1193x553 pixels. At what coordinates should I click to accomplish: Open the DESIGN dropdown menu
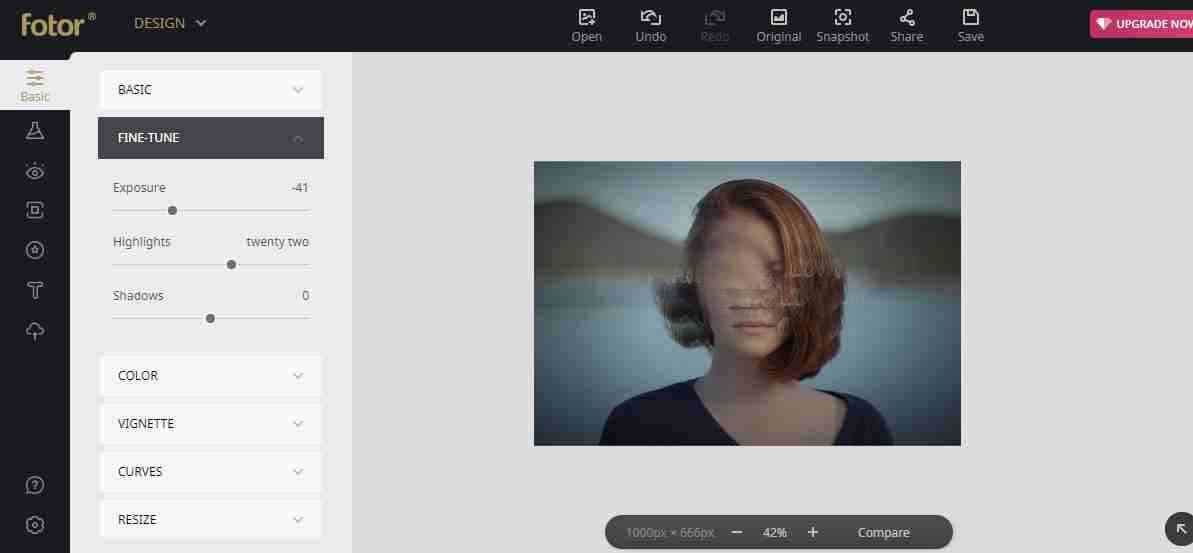coord(170,24)
